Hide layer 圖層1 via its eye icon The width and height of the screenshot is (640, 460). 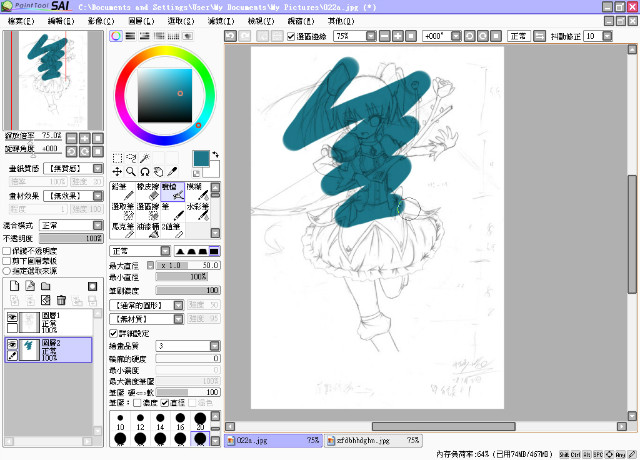[12, 317]
